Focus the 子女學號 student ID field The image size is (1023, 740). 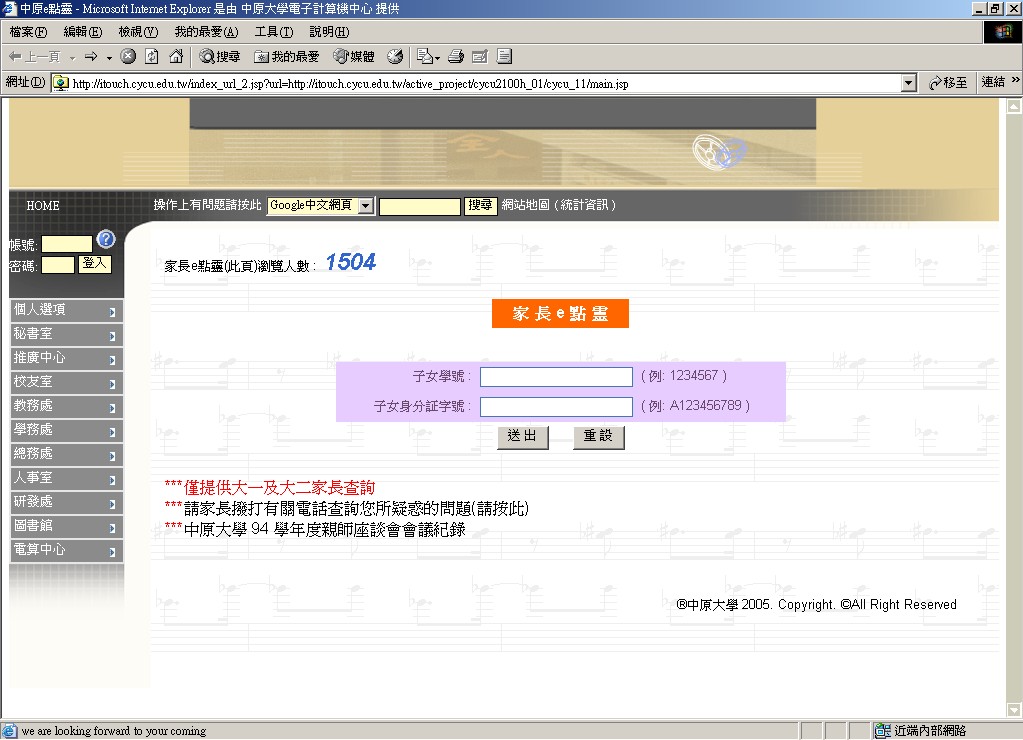pos(557,377)
